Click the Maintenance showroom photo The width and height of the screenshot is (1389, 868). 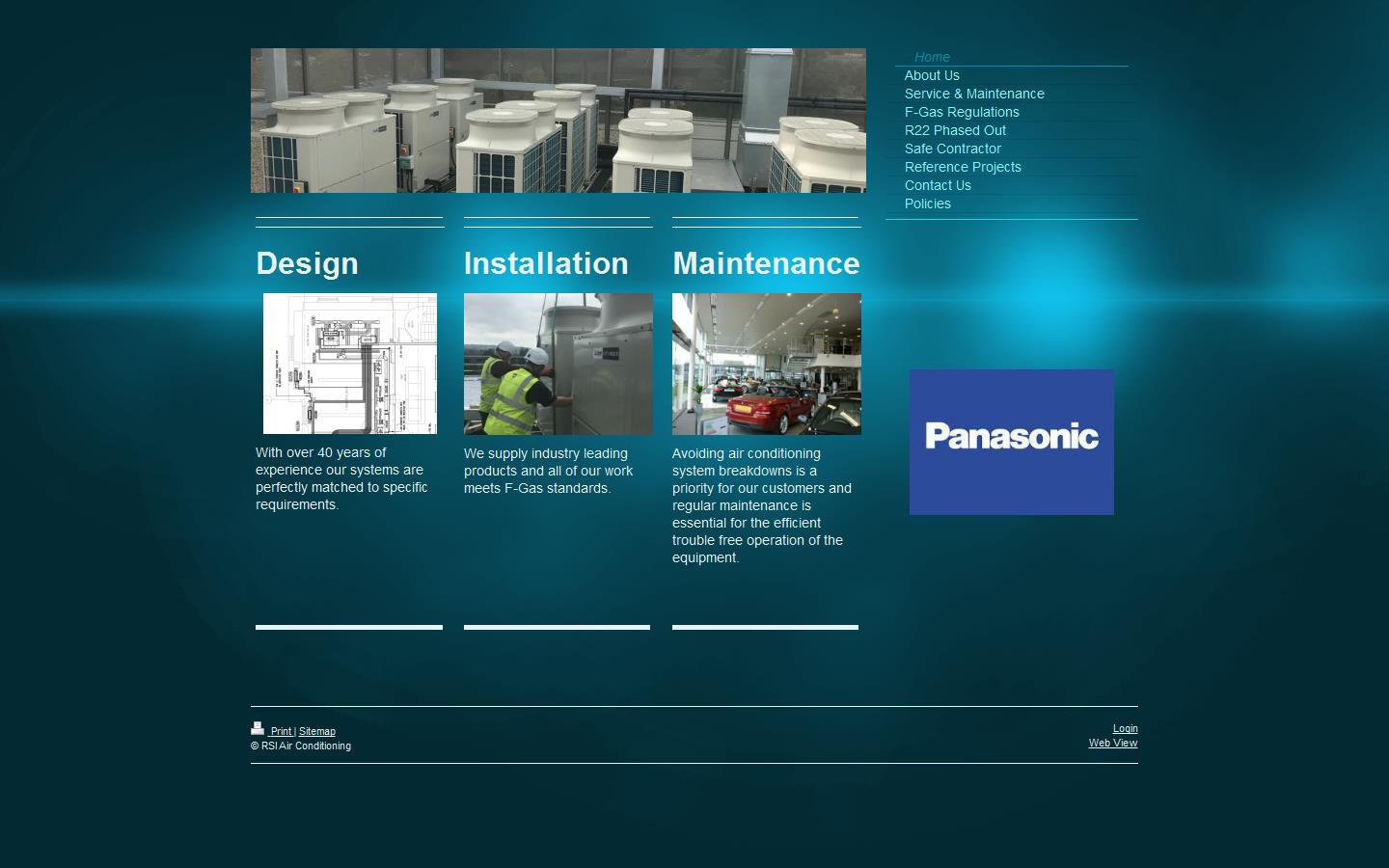766,364
